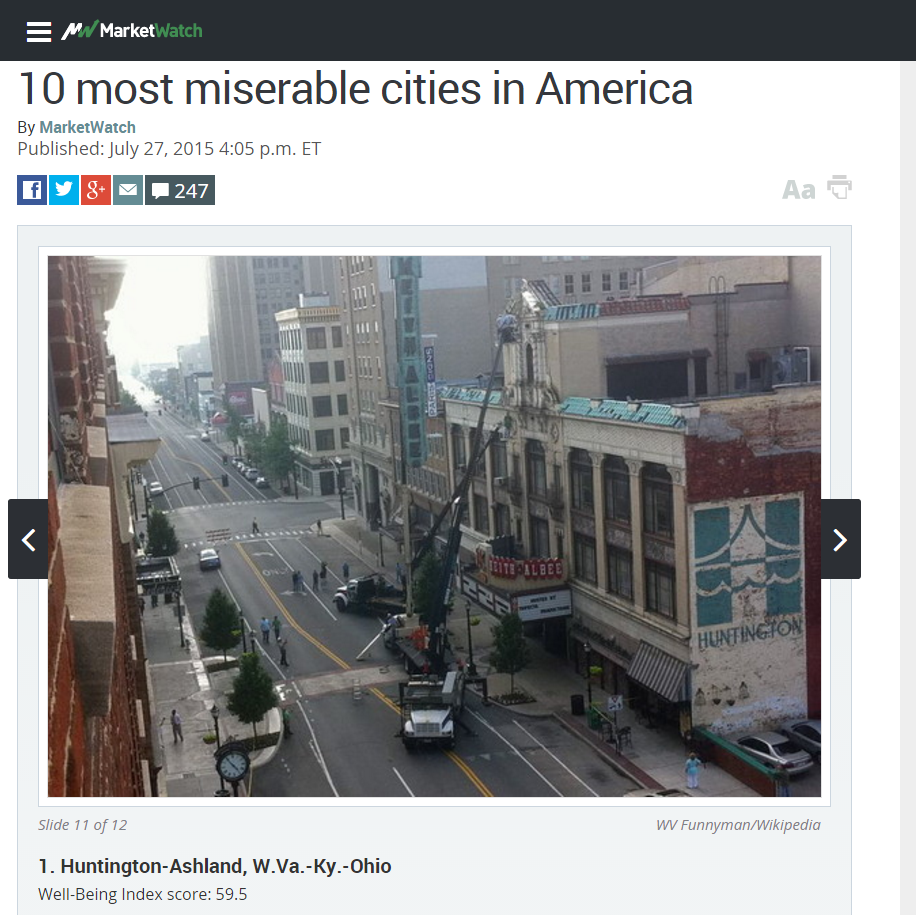Advance to the next slide arrow
916x915 pixels.
(x=841, y=539)
